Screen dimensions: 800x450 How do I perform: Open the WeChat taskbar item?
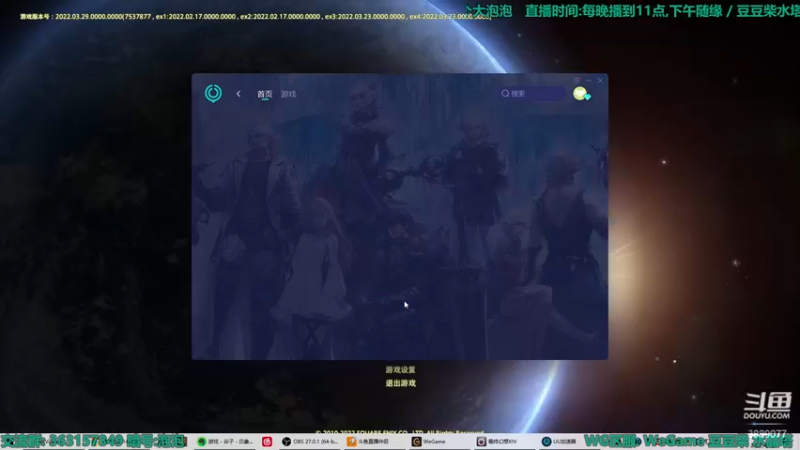(224, 441)
